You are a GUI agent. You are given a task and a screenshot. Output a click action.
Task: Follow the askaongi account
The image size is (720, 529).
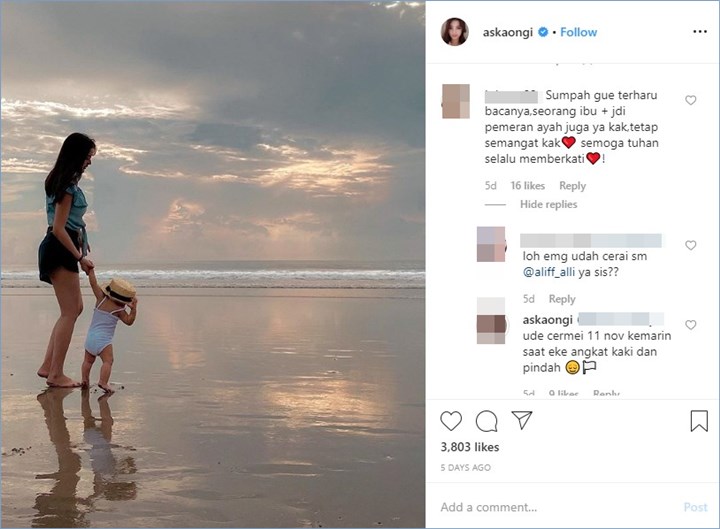pyautogui.click(x=578, y=32)
